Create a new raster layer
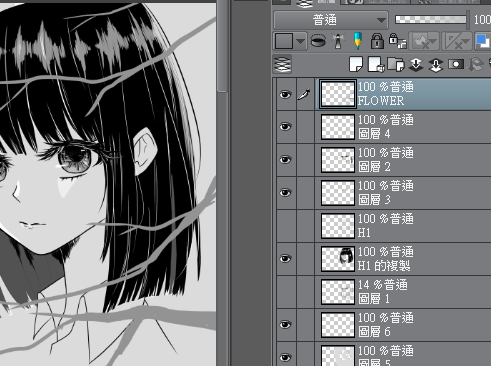Image resolution: width=491 pixels, height=366 pixels. (356, 64)
